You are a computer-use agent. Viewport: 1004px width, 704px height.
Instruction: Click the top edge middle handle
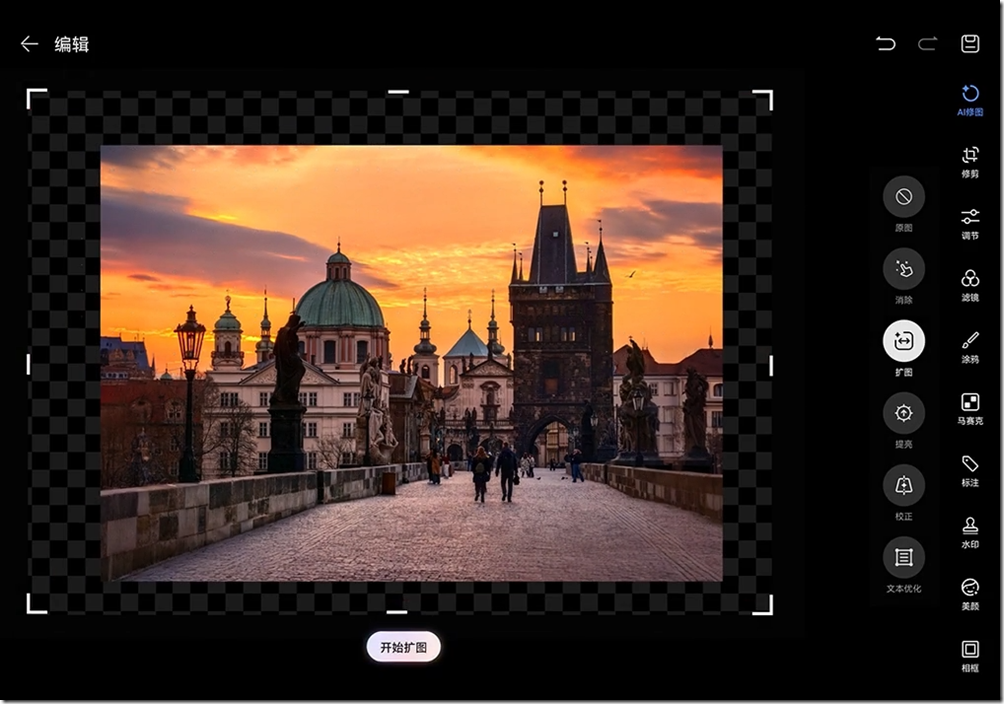(x=398, y=92)
